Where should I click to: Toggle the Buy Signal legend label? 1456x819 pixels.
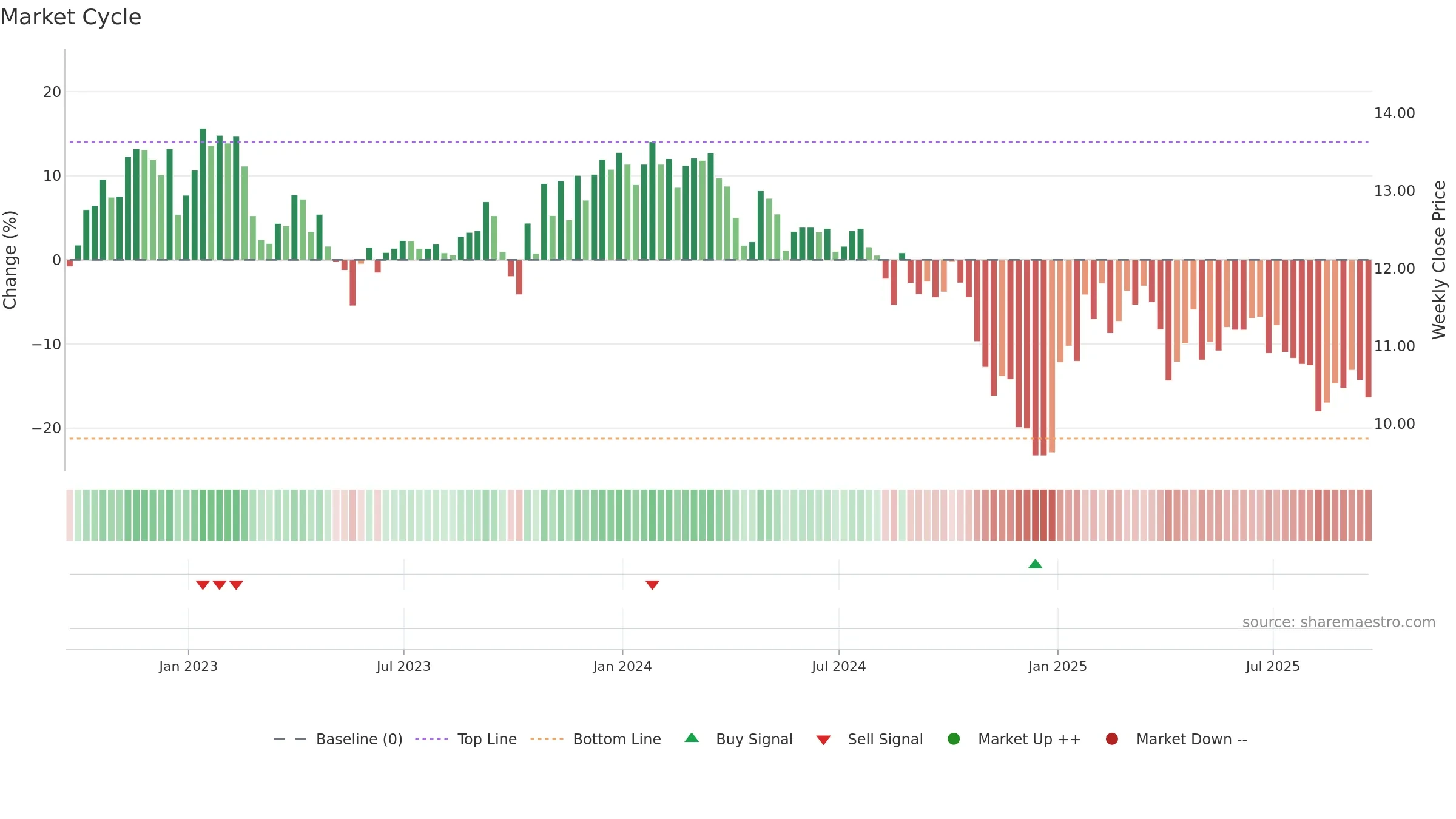point(754,739)
